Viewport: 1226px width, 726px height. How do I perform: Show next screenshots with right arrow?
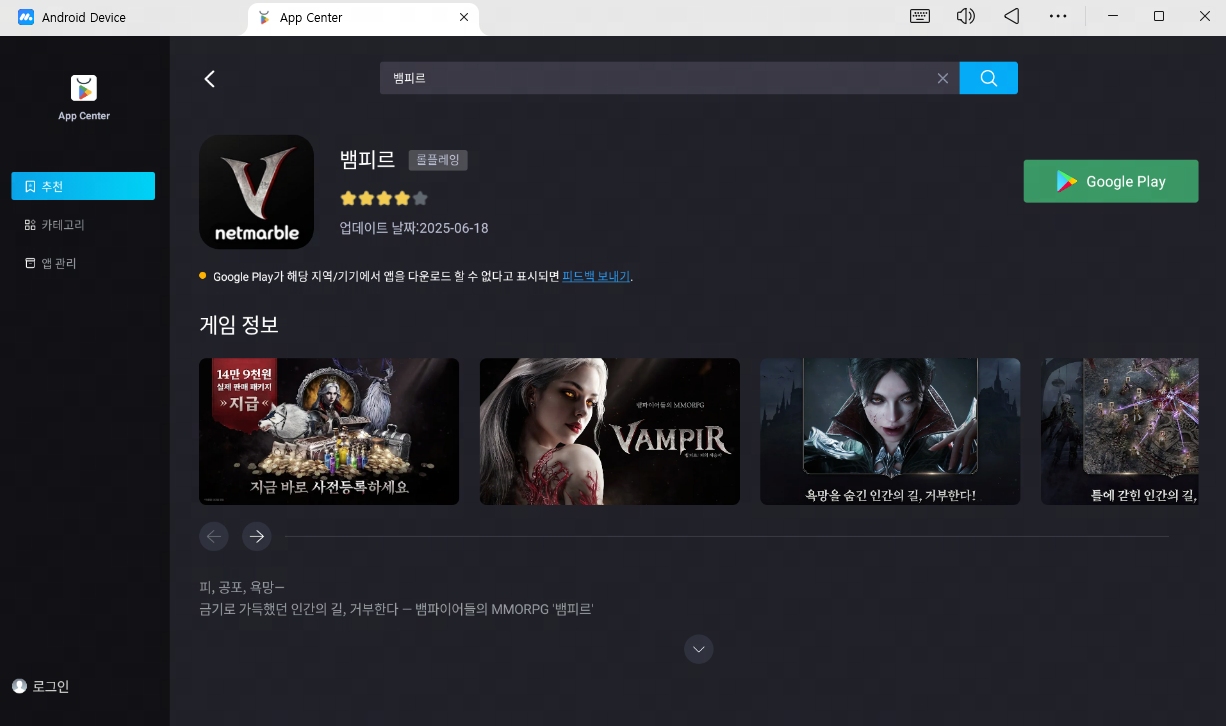tap(257, 537)
